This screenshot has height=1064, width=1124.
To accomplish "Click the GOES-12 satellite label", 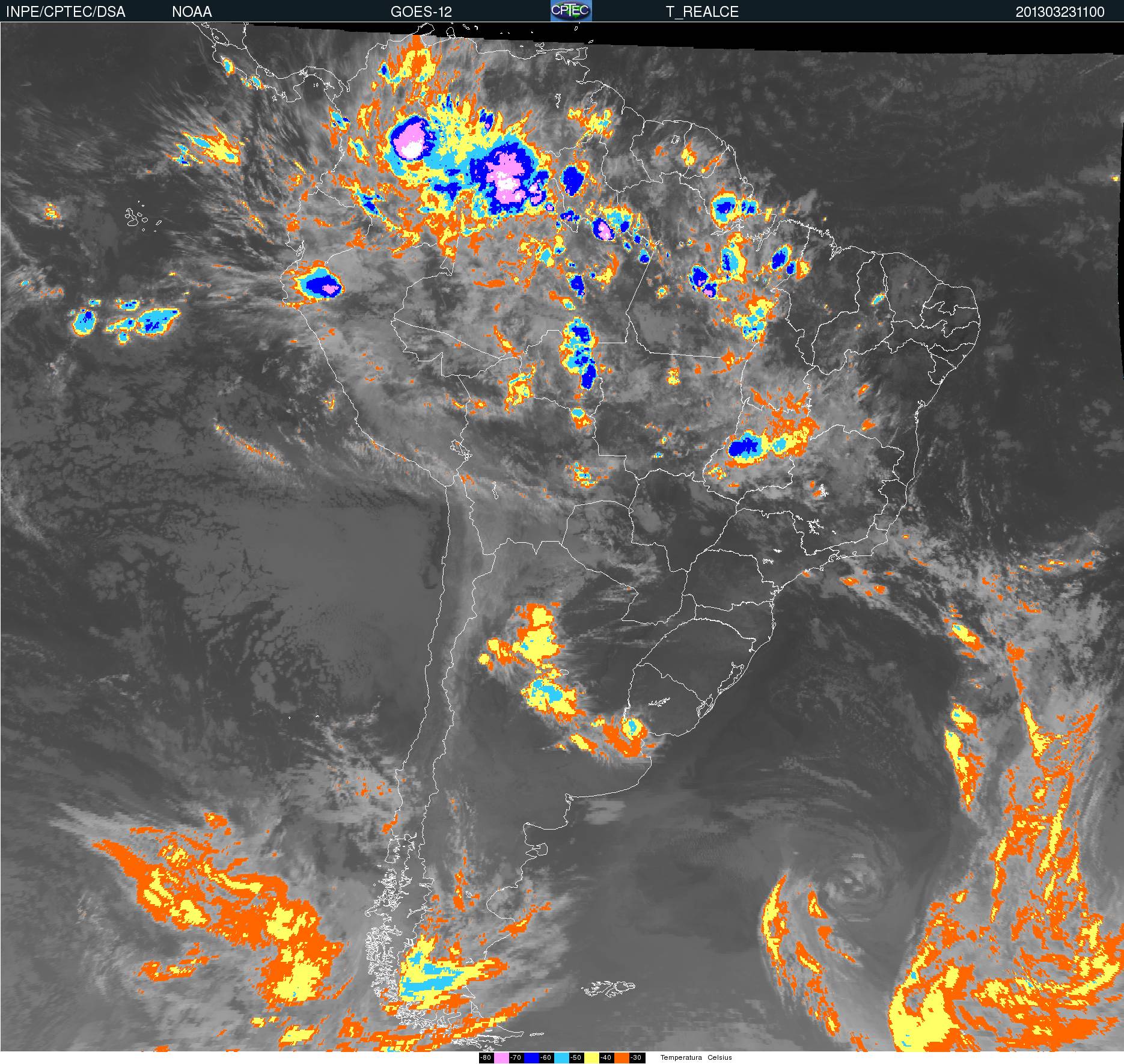I will [421, 12].
